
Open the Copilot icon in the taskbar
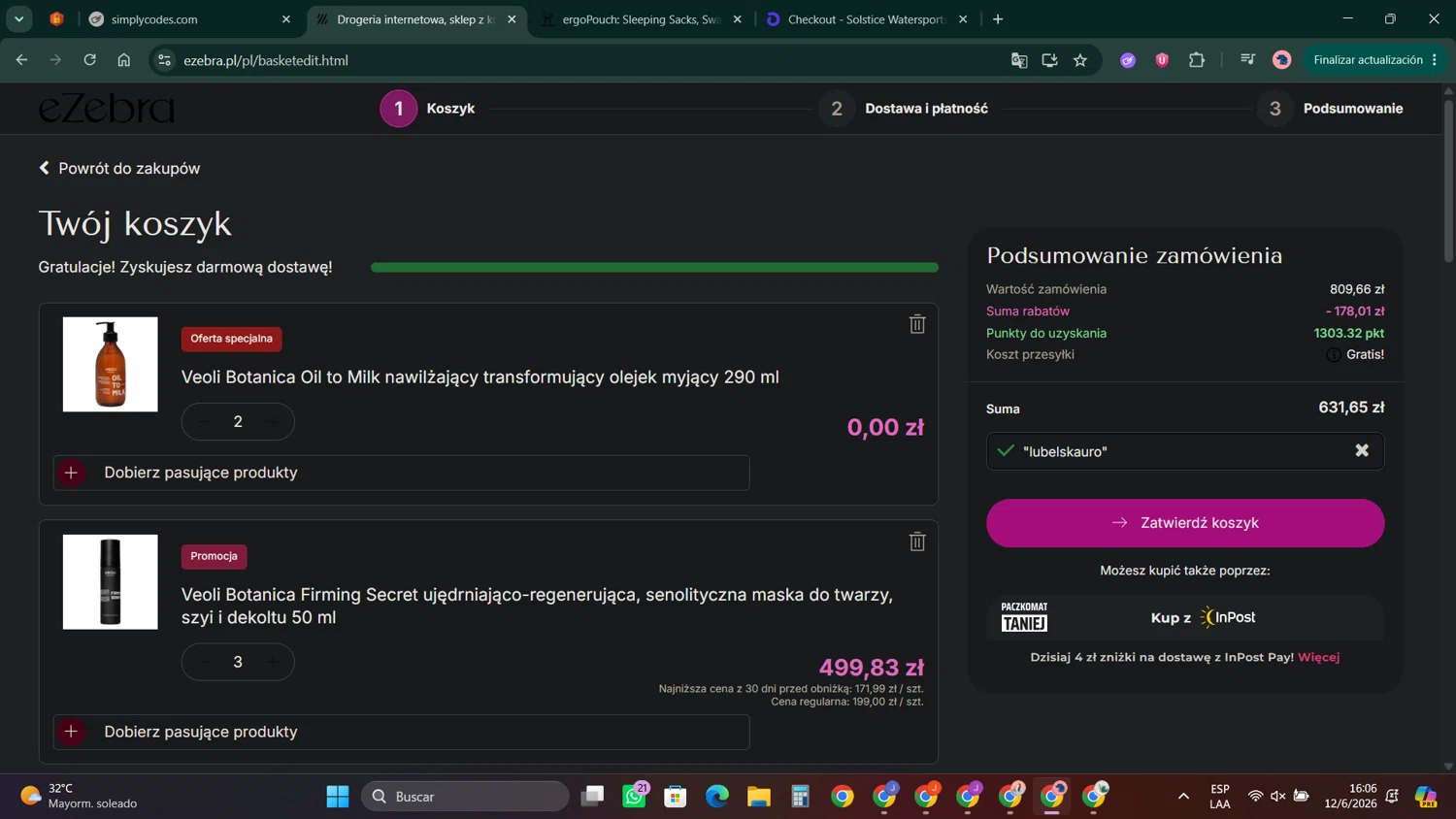tap(1426, 797)
